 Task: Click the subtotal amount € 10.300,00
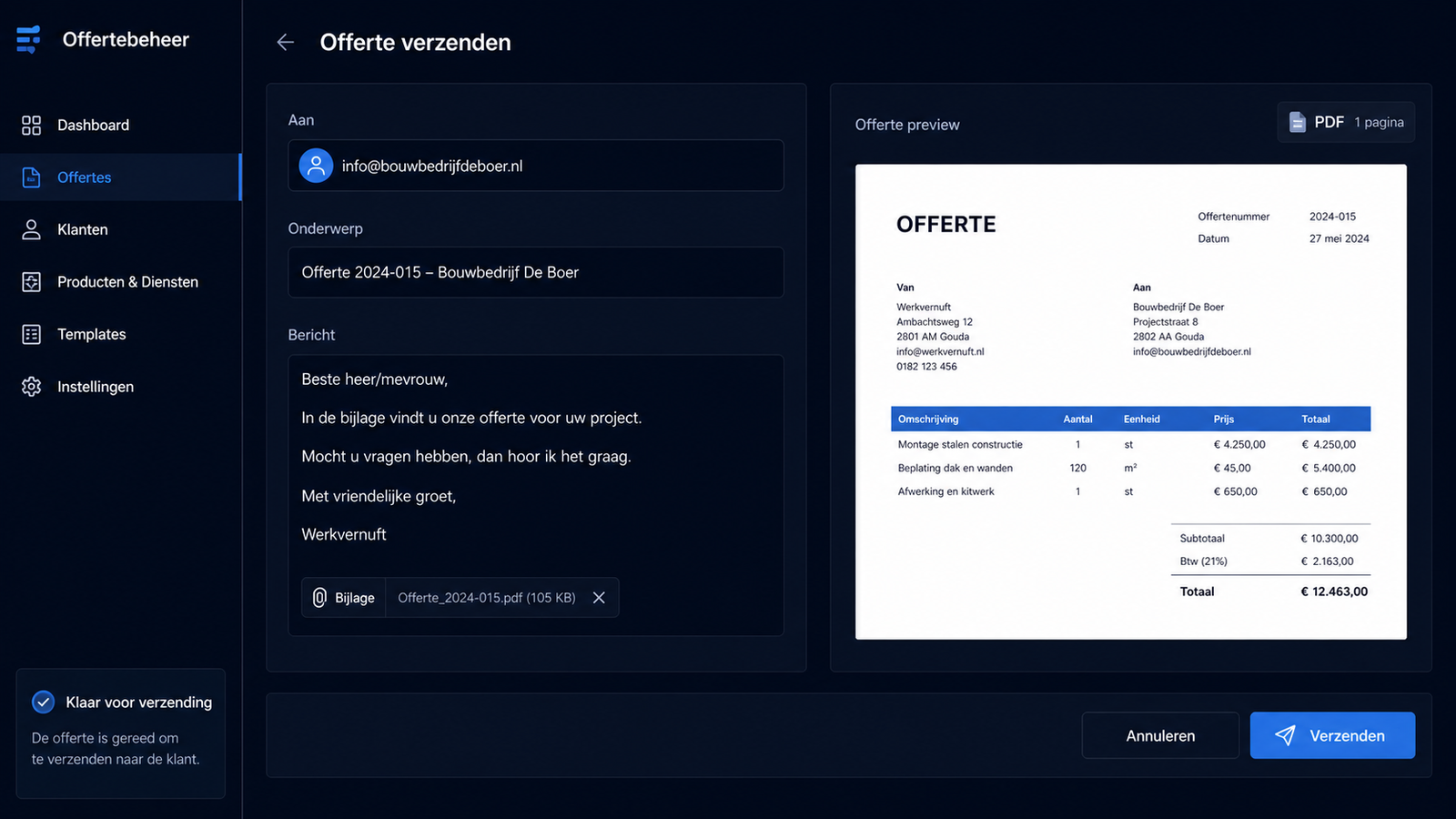coord(1330,539)
